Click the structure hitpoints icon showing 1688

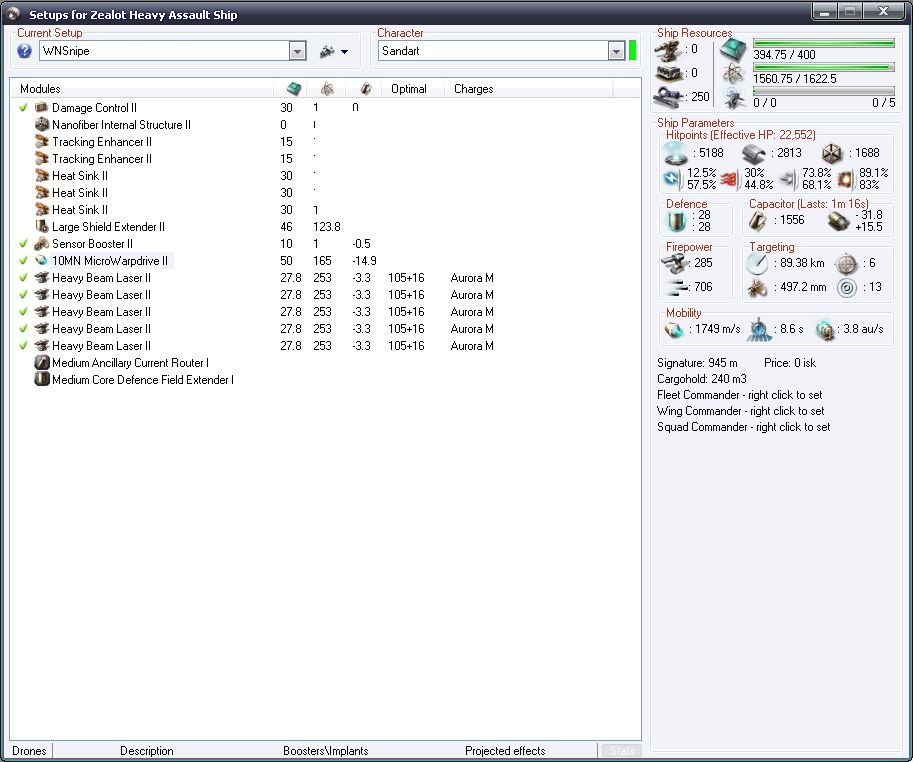pos(832,154)
